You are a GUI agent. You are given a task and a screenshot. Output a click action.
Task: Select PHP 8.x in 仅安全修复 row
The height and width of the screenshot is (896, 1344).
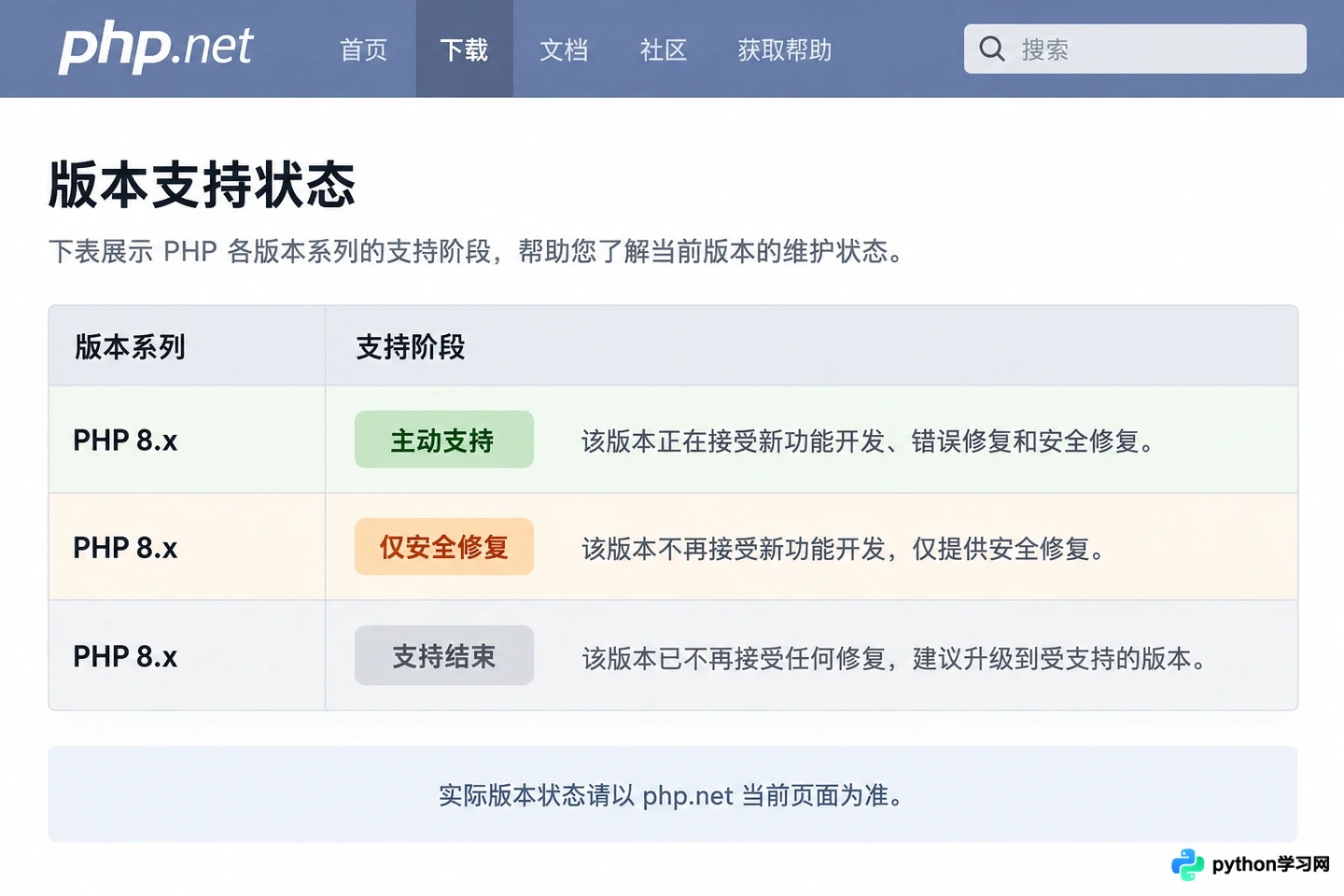tap(125, 548)
